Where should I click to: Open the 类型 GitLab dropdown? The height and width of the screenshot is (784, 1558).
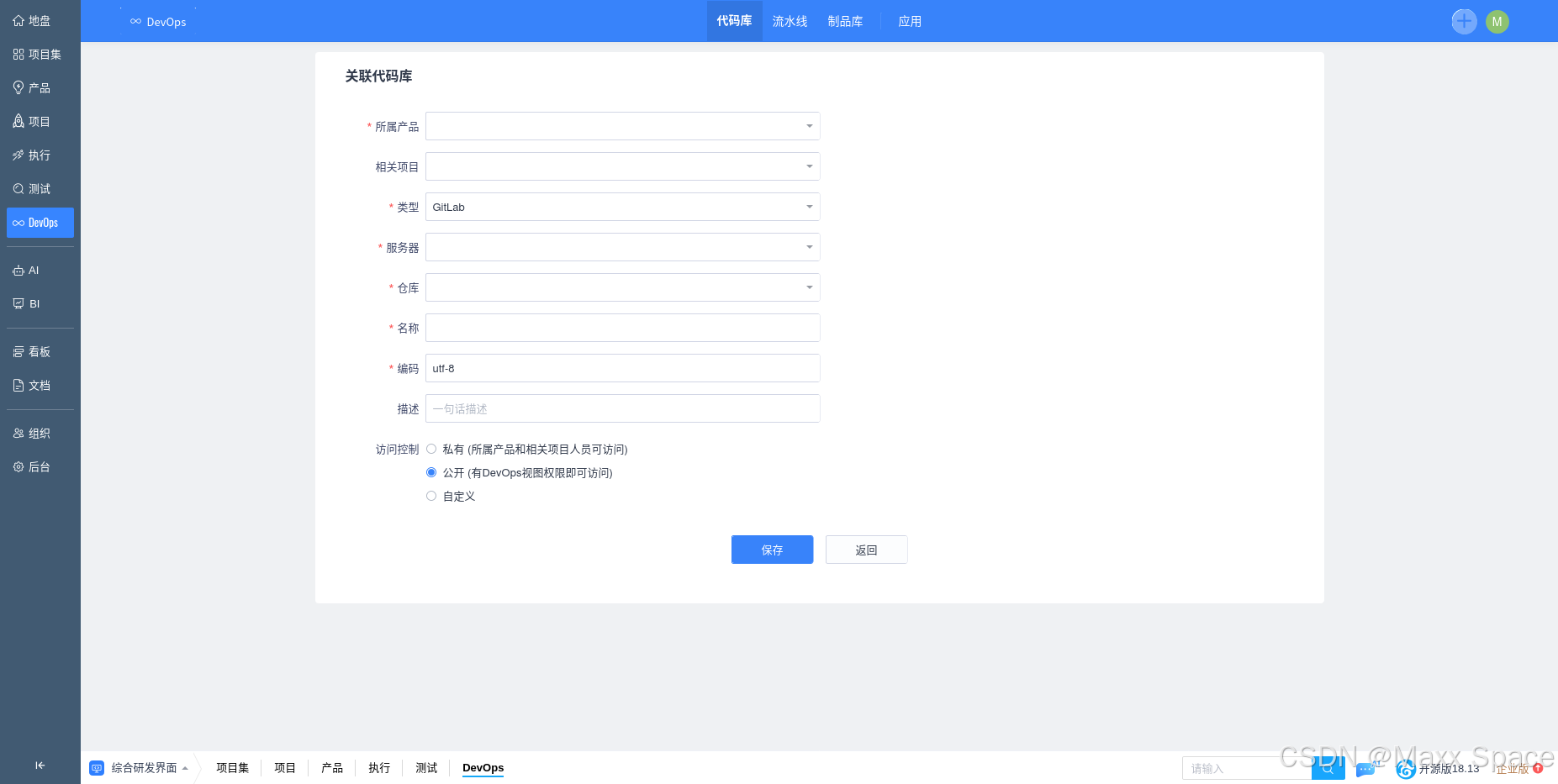(x=623, y=207)
